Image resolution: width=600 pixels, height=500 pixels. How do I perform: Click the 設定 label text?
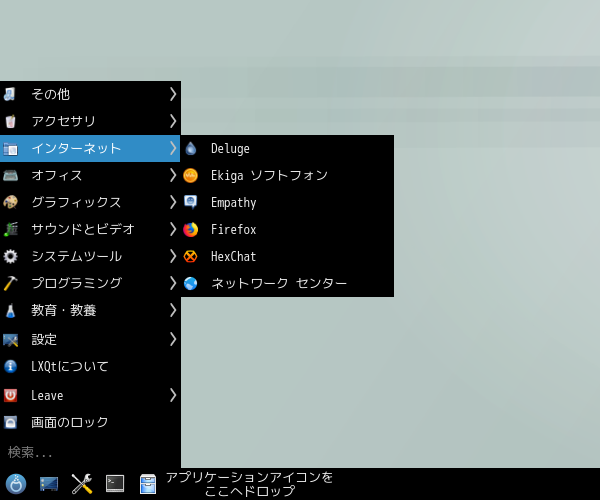[x=44, y=340]
